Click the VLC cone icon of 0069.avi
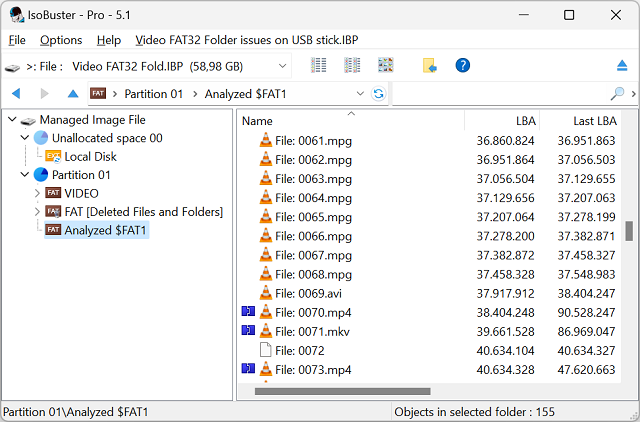 pos(265,293)
